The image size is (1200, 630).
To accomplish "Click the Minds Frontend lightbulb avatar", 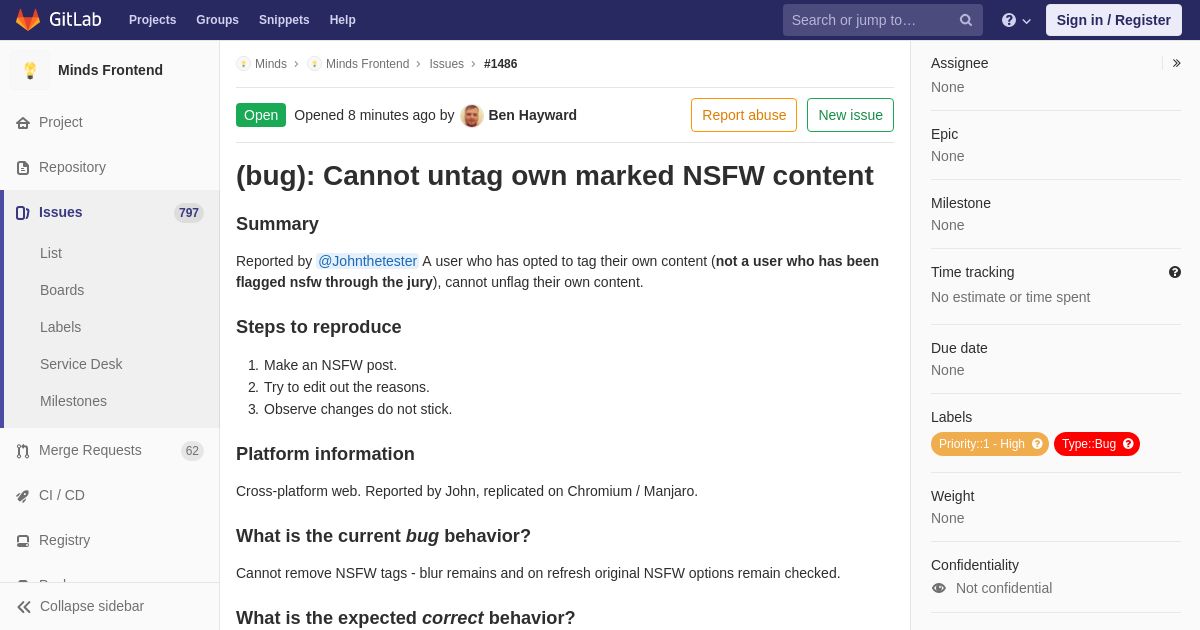I will [30, 70].
